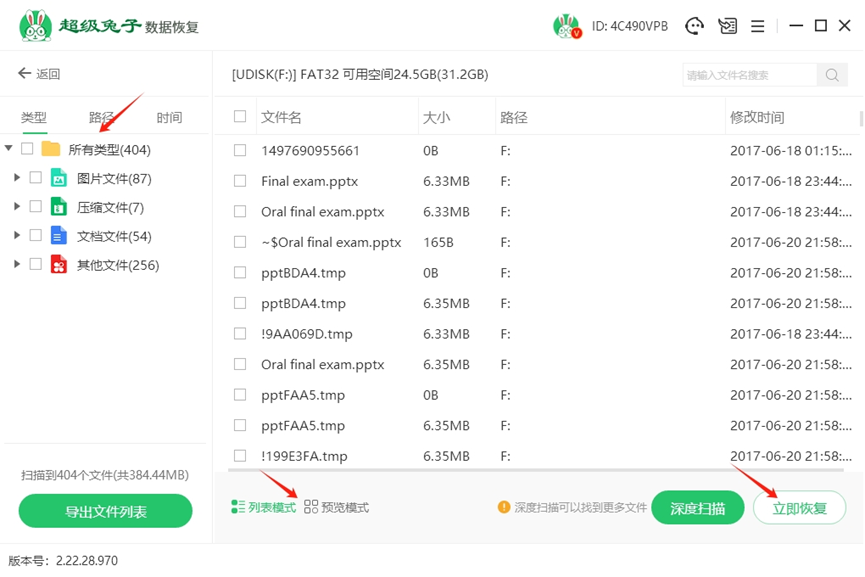865x577 pixels.
Task: Click the search magnifier button
Action: click(832, 75)
